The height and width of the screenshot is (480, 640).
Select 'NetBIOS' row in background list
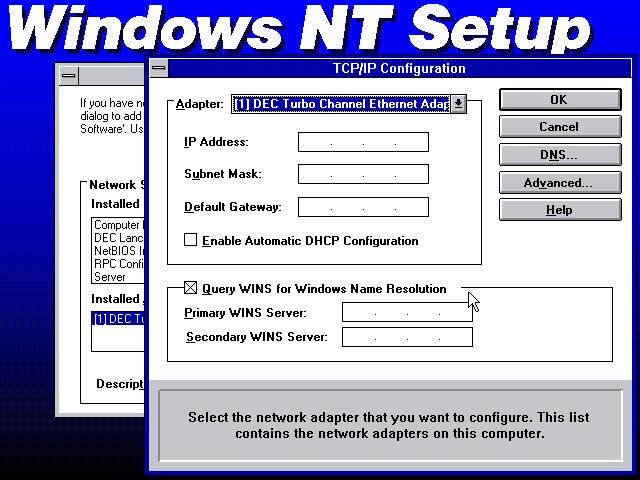tap(118, 251)
